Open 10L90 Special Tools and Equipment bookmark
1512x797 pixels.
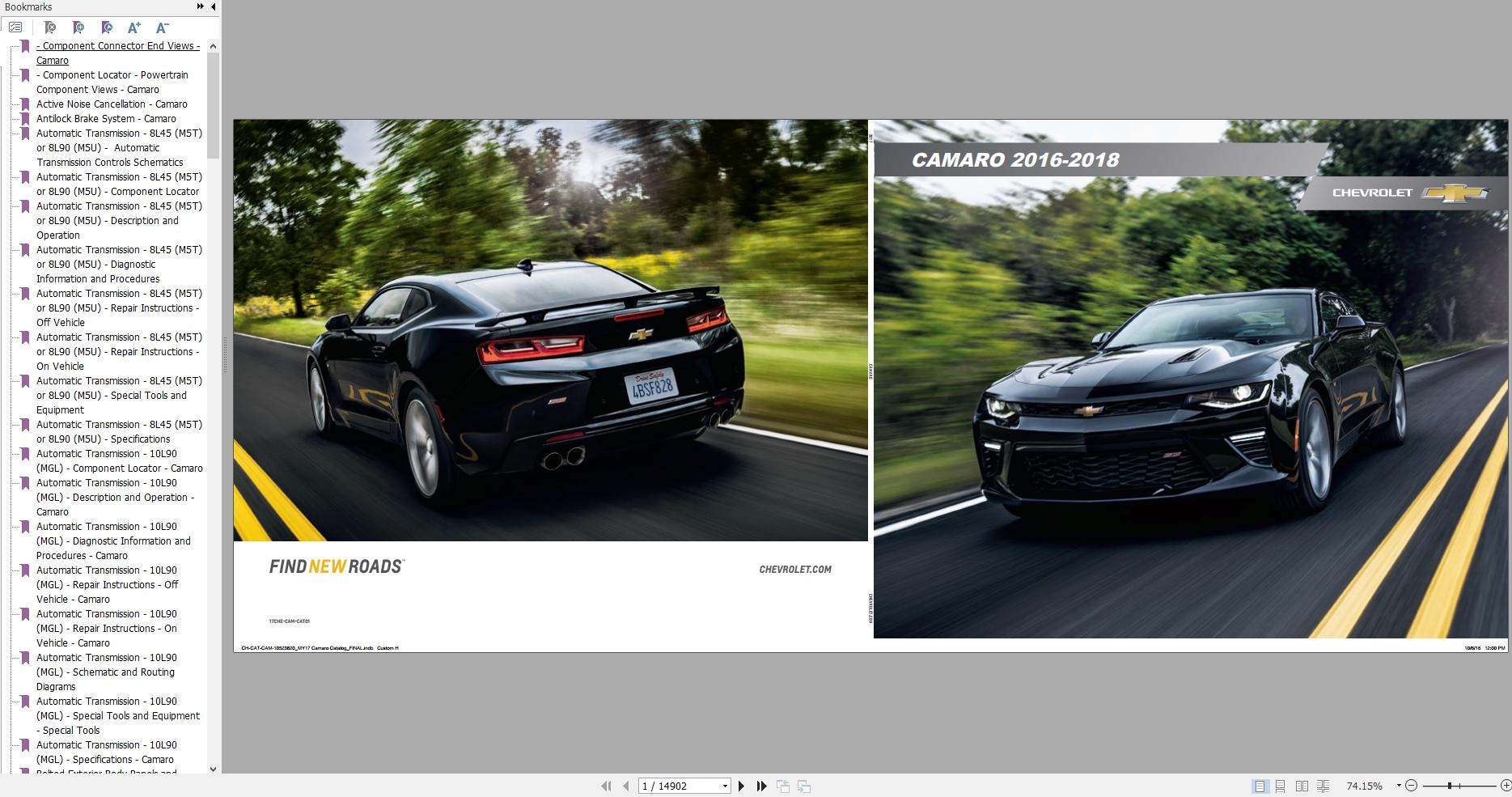pos(118,716)
